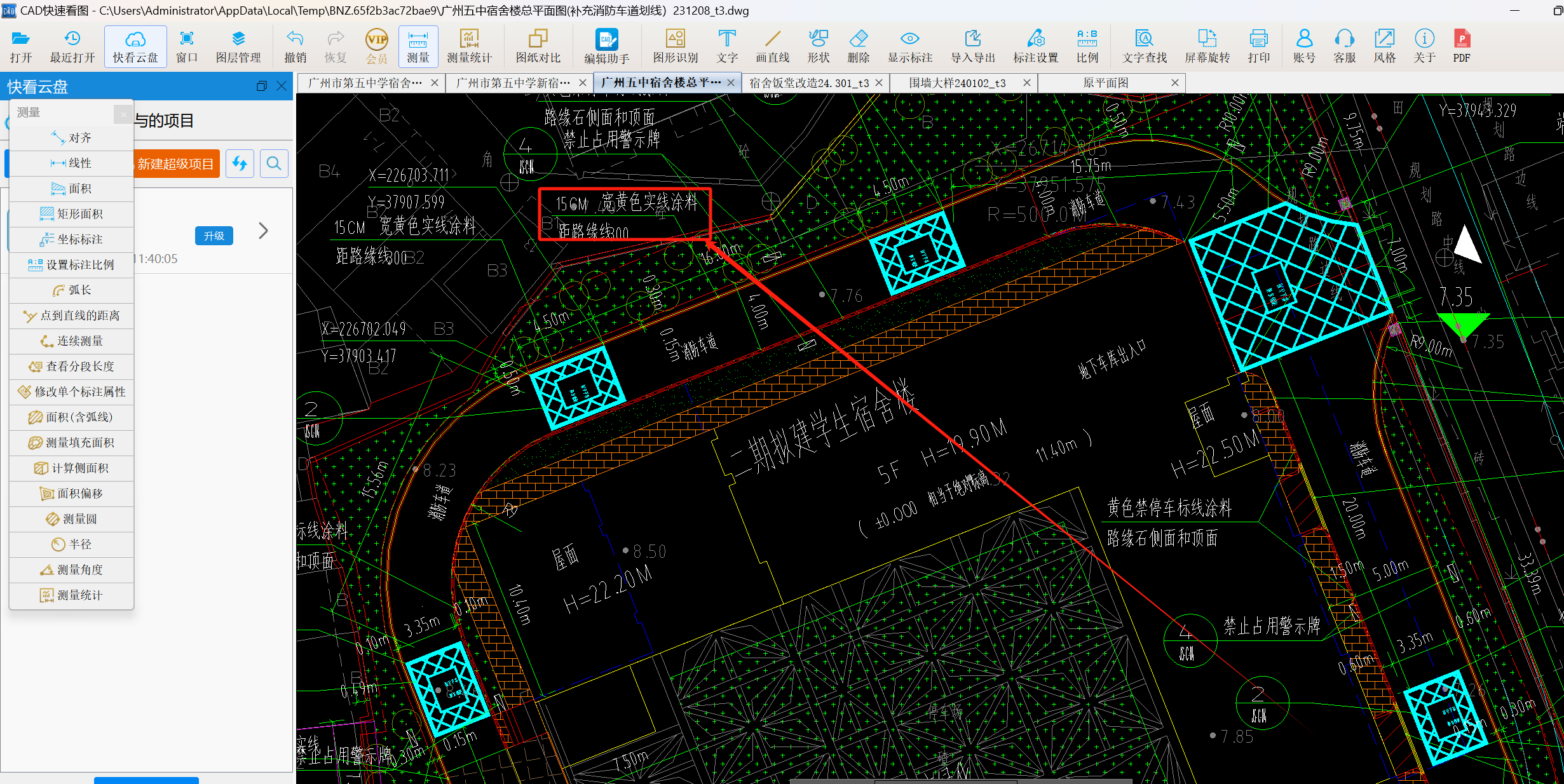The image size is (1564, 784).
Task: Toggle the 快看云盘 cloud drive button
Action: [135, 46]
